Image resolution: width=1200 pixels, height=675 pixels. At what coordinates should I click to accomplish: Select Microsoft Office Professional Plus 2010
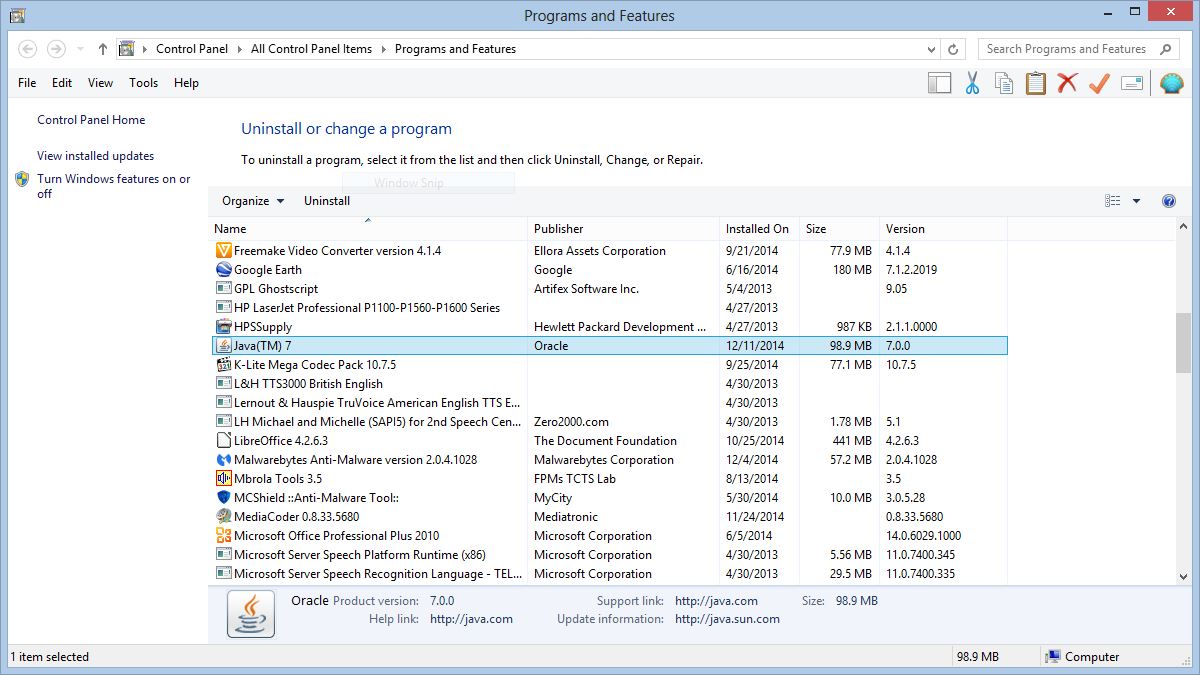coord(610,536)
